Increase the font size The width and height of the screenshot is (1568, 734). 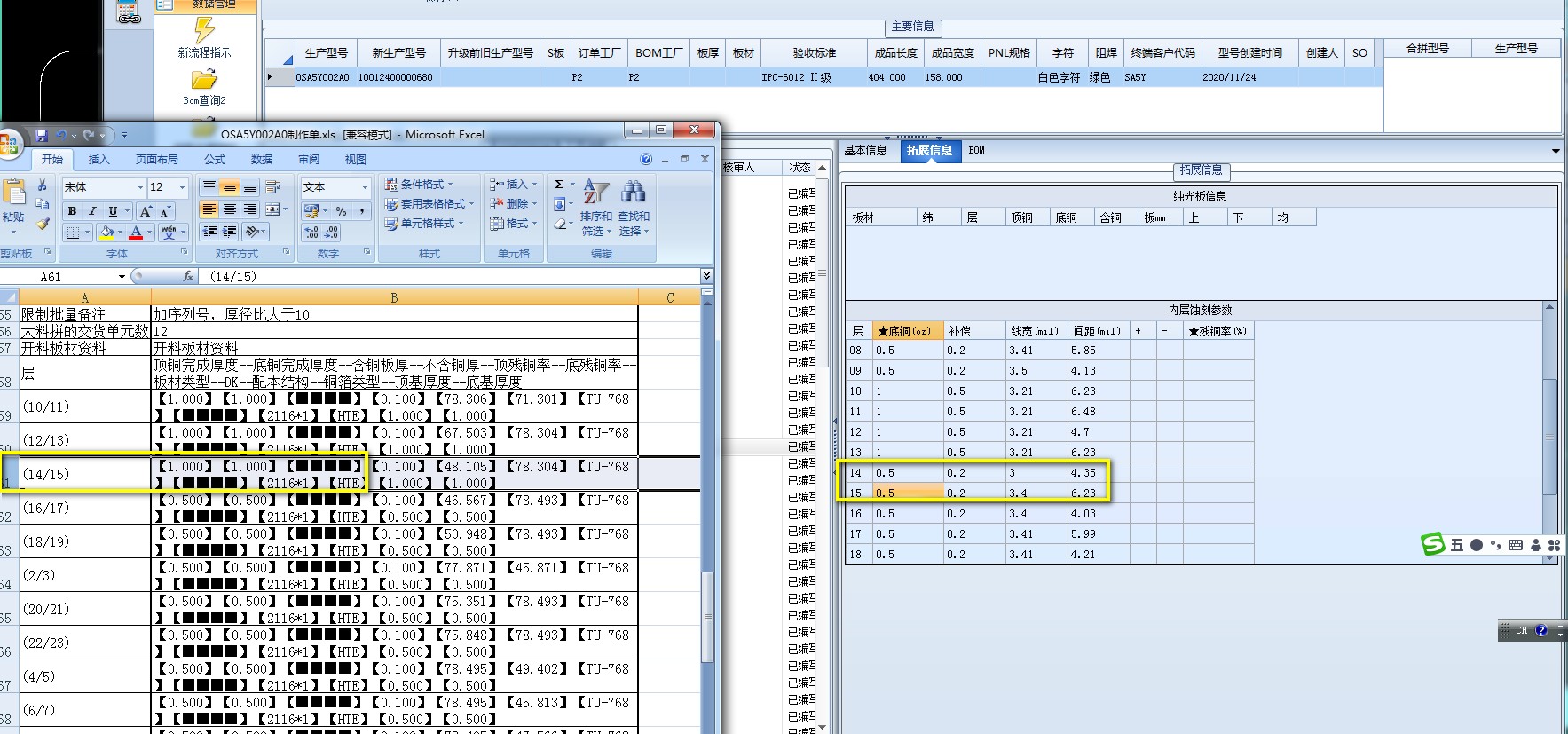[146, 211]
